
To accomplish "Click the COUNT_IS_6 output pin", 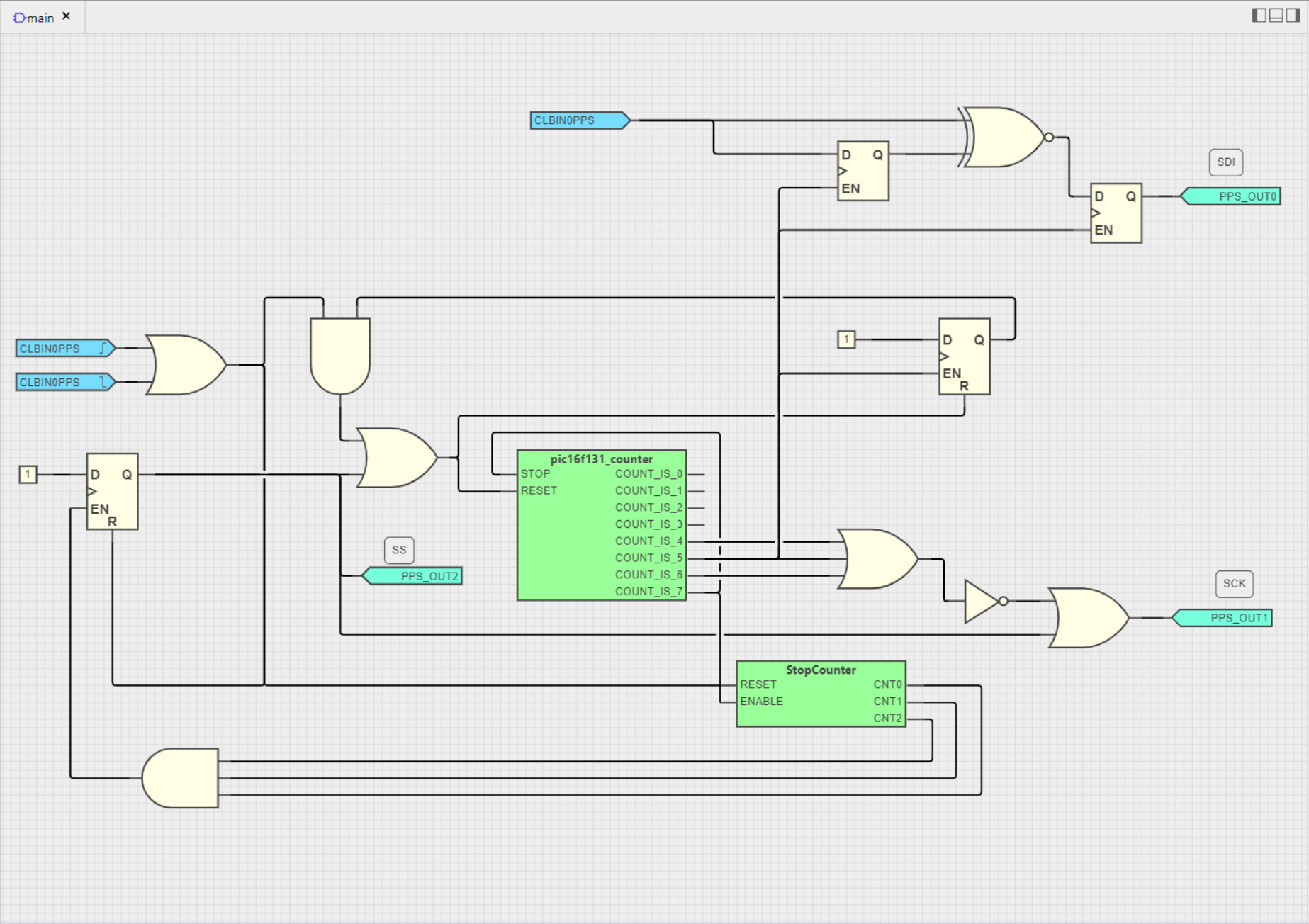I will pyautogui.click(x=648, y=575).
